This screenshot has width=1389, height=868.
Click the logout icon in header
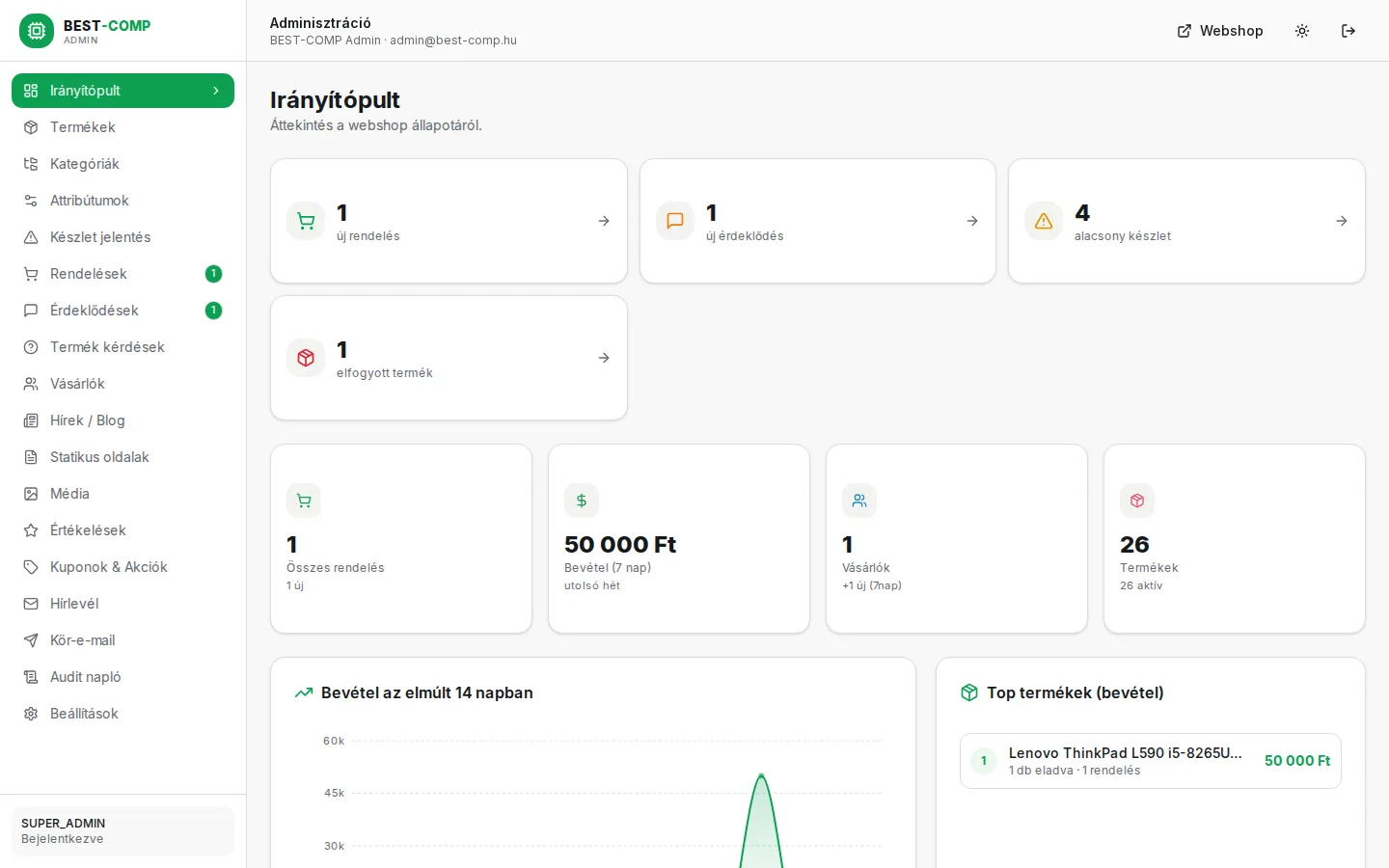tap(1348, 31)
